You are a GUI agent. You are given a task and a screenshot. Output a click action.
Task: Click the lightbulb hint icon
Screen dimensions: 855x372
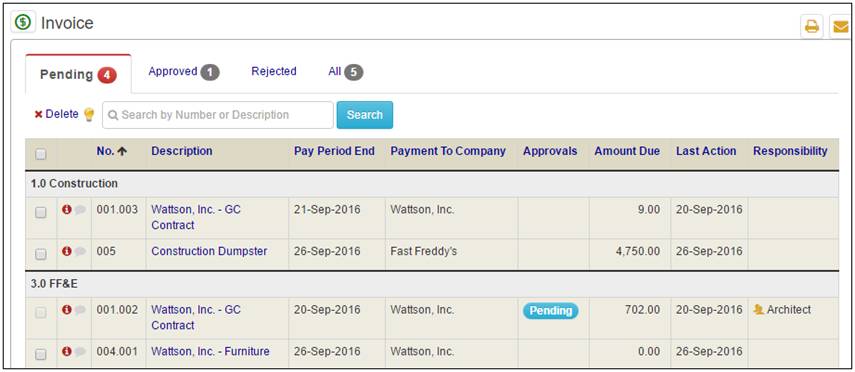[89, 115]
